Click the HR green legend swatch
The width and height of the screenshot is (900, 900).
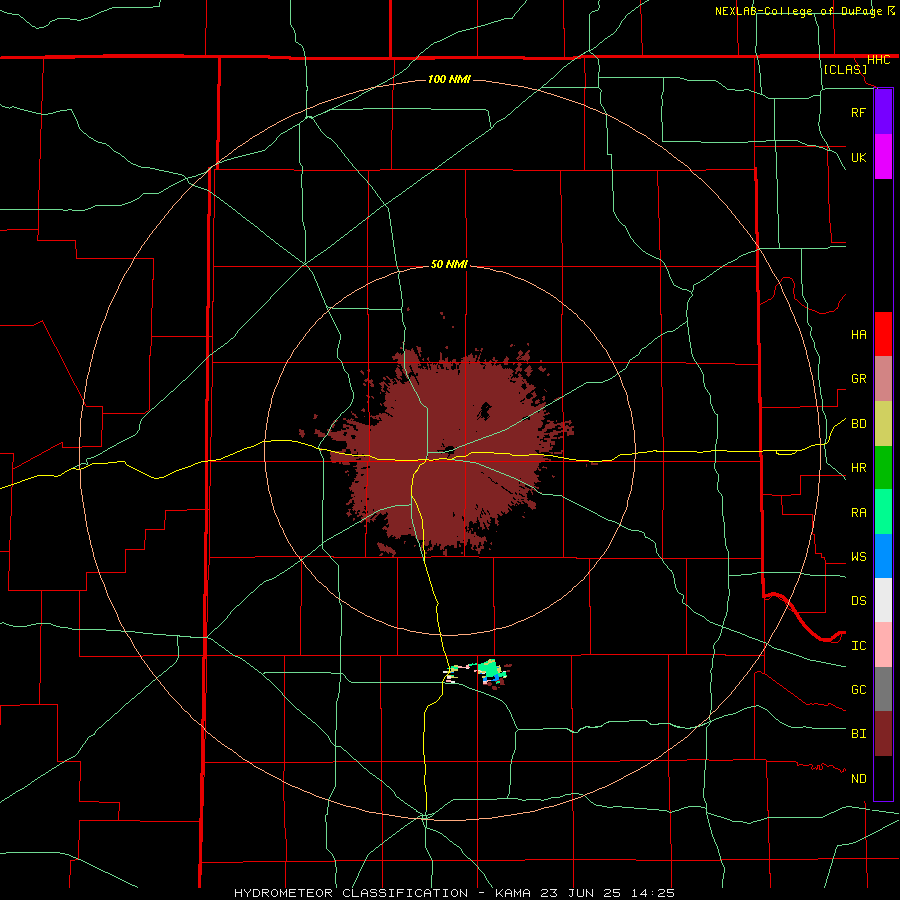coord(883,468)
